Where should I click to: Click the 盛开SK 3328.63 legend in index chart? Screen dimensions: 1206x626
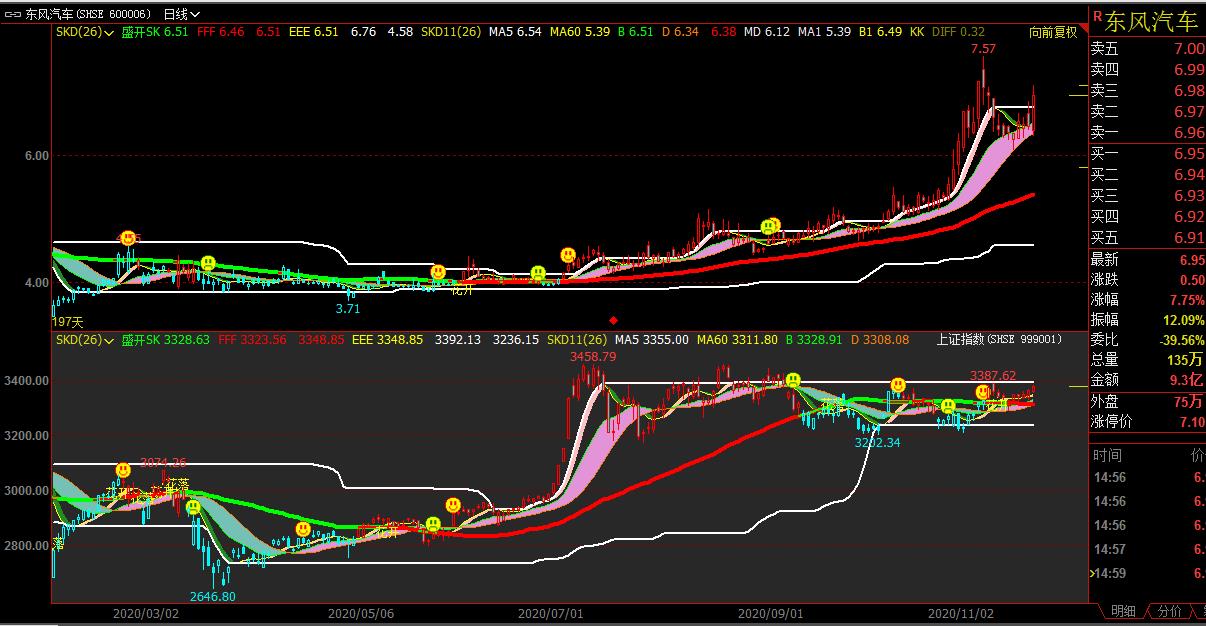point(166,340)
